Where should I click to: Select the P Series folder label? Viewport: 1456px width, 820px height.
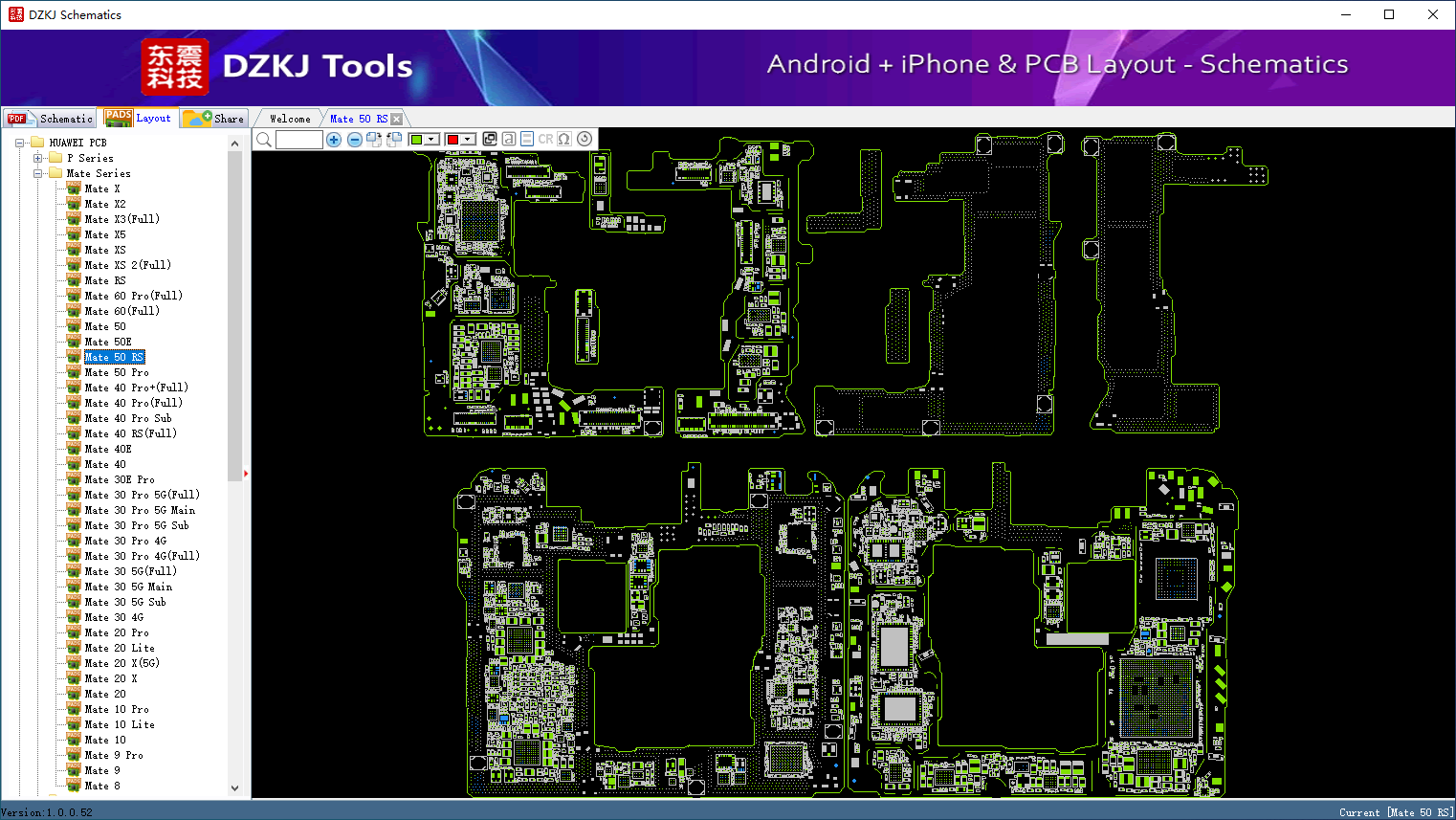tap(90, 158)
